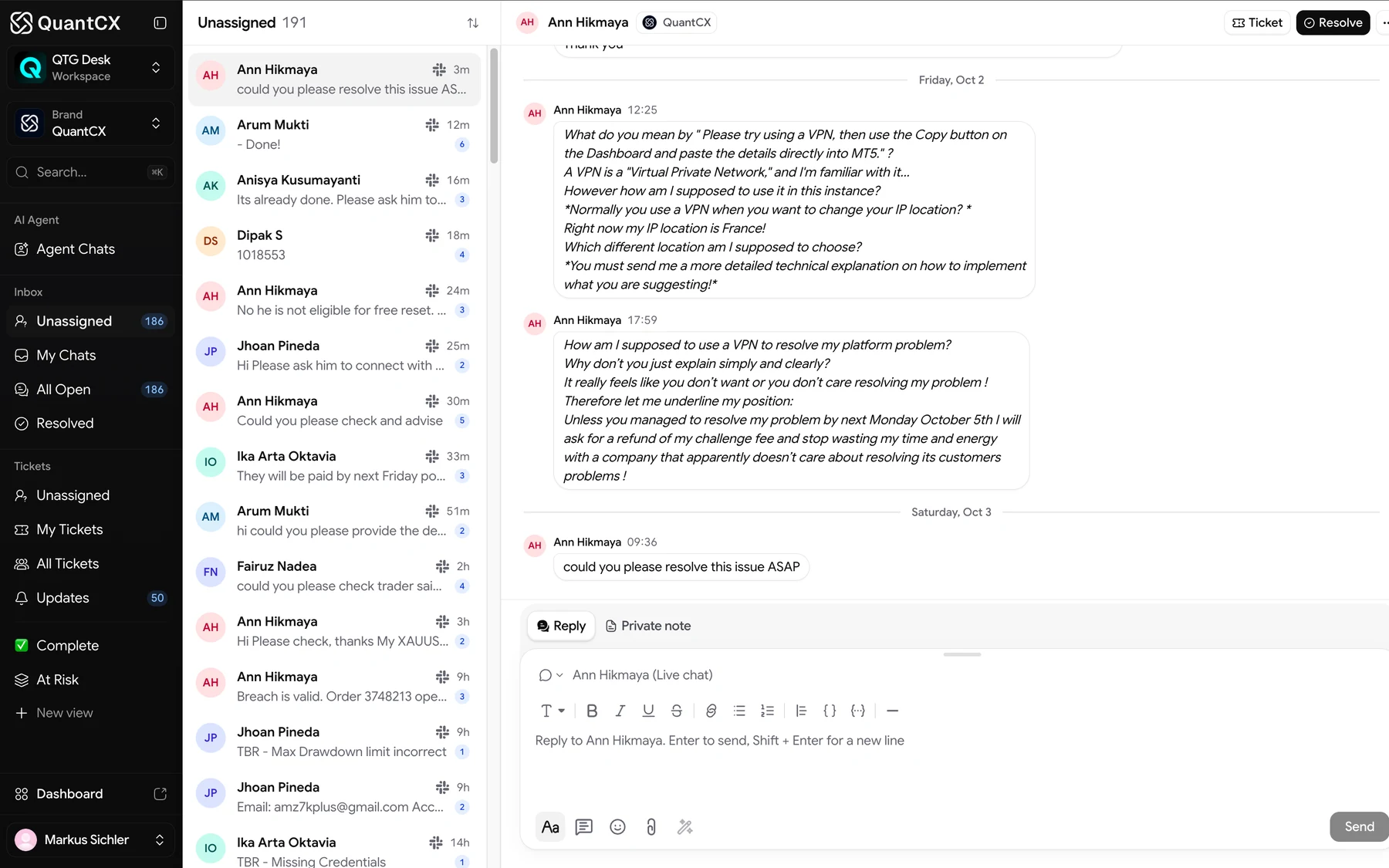
Task: Underline text in reply editor
Action: [648, 711]
